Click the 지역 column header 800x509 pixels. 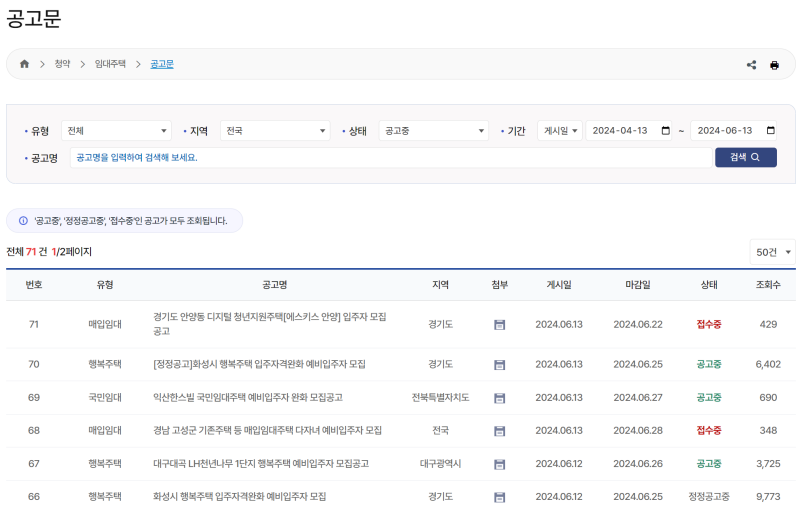(x=440, y=285)
